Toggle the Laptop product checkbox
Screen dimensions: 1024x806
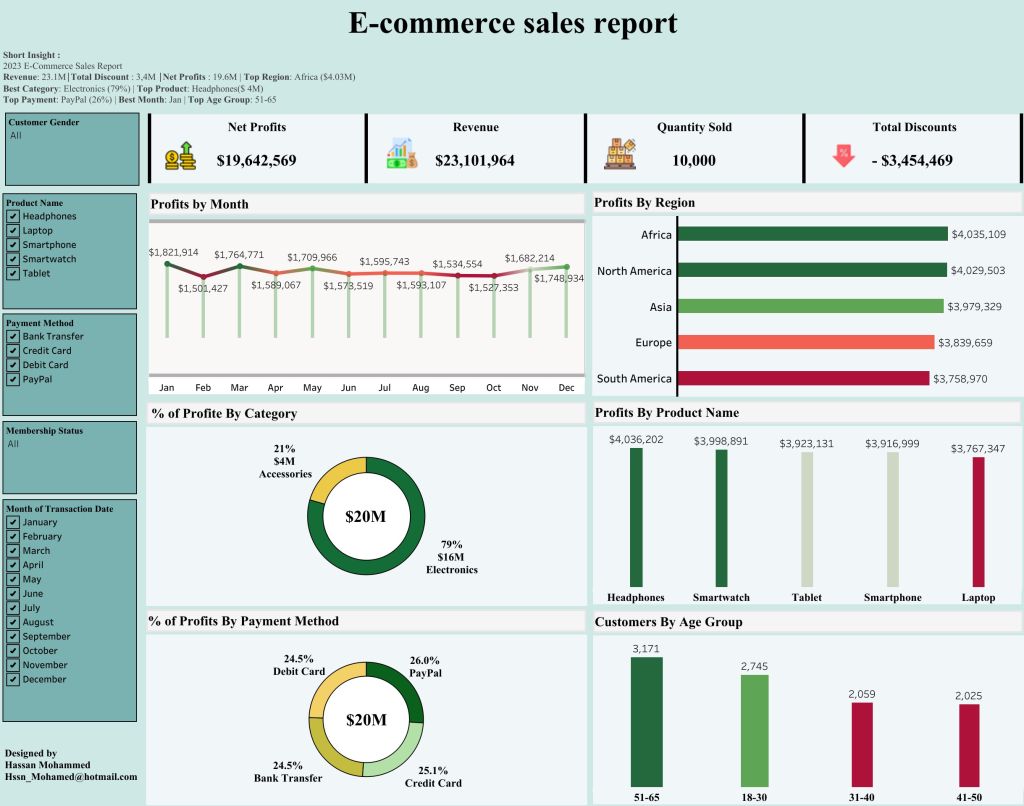(13, 230)
